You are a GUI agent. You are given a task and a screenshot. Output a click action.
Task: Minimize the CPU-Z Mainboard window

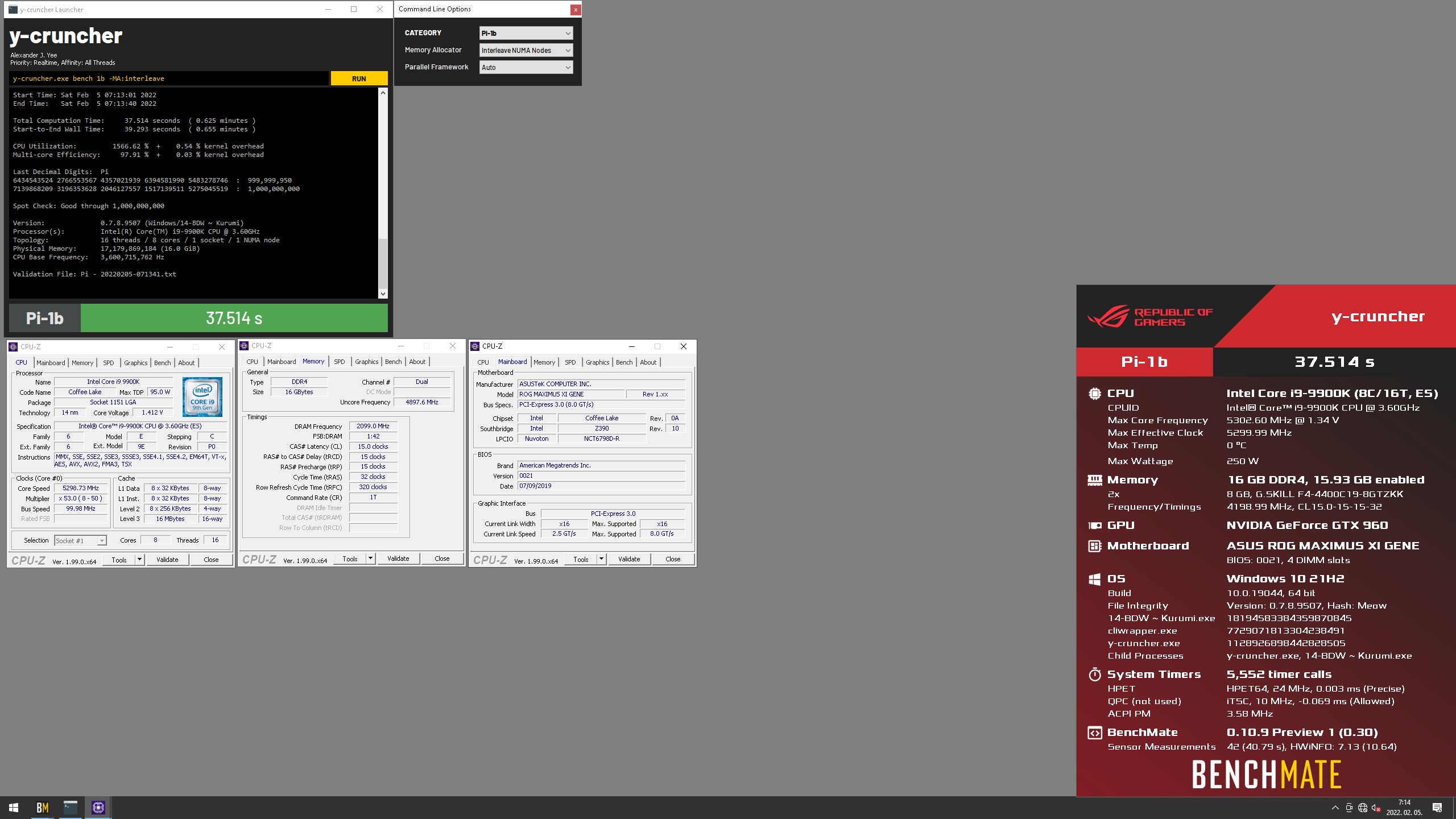(x=631, y=346)
